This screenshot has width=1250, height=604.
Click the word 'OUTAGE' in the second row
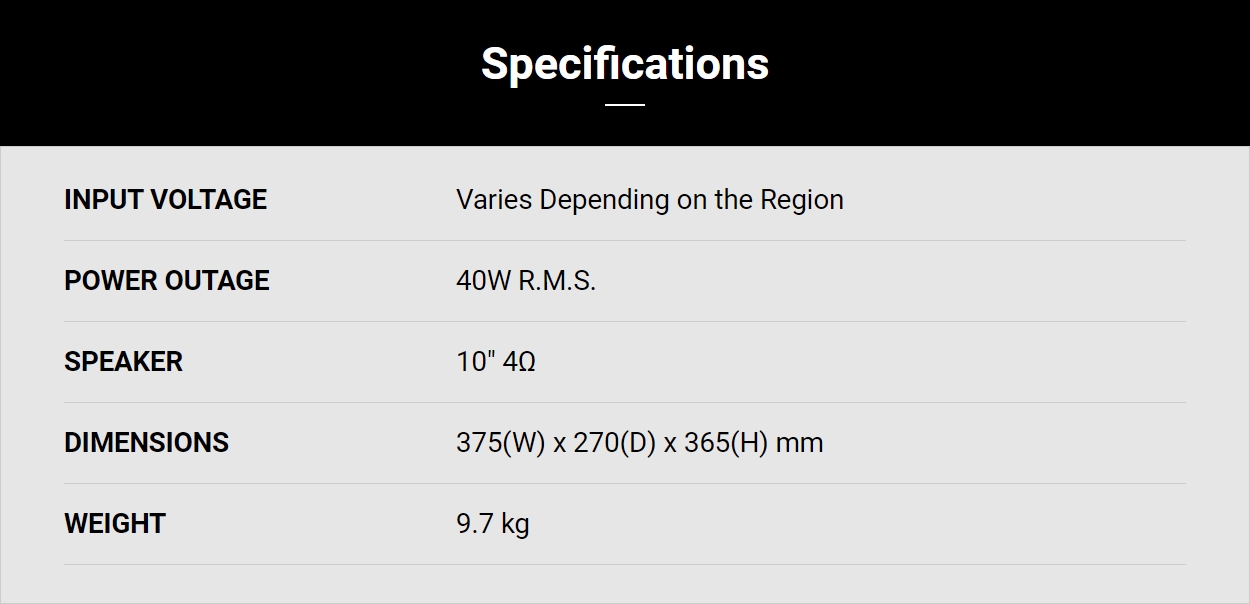tap(217, 280)
